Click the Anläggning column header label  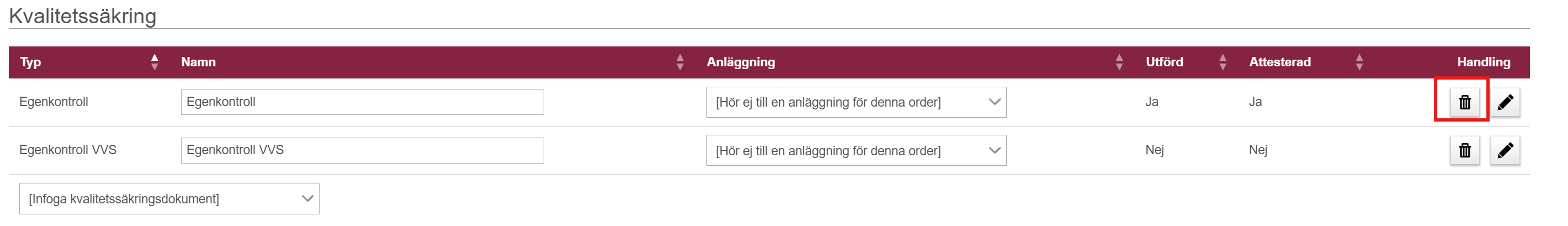(741, 62)
